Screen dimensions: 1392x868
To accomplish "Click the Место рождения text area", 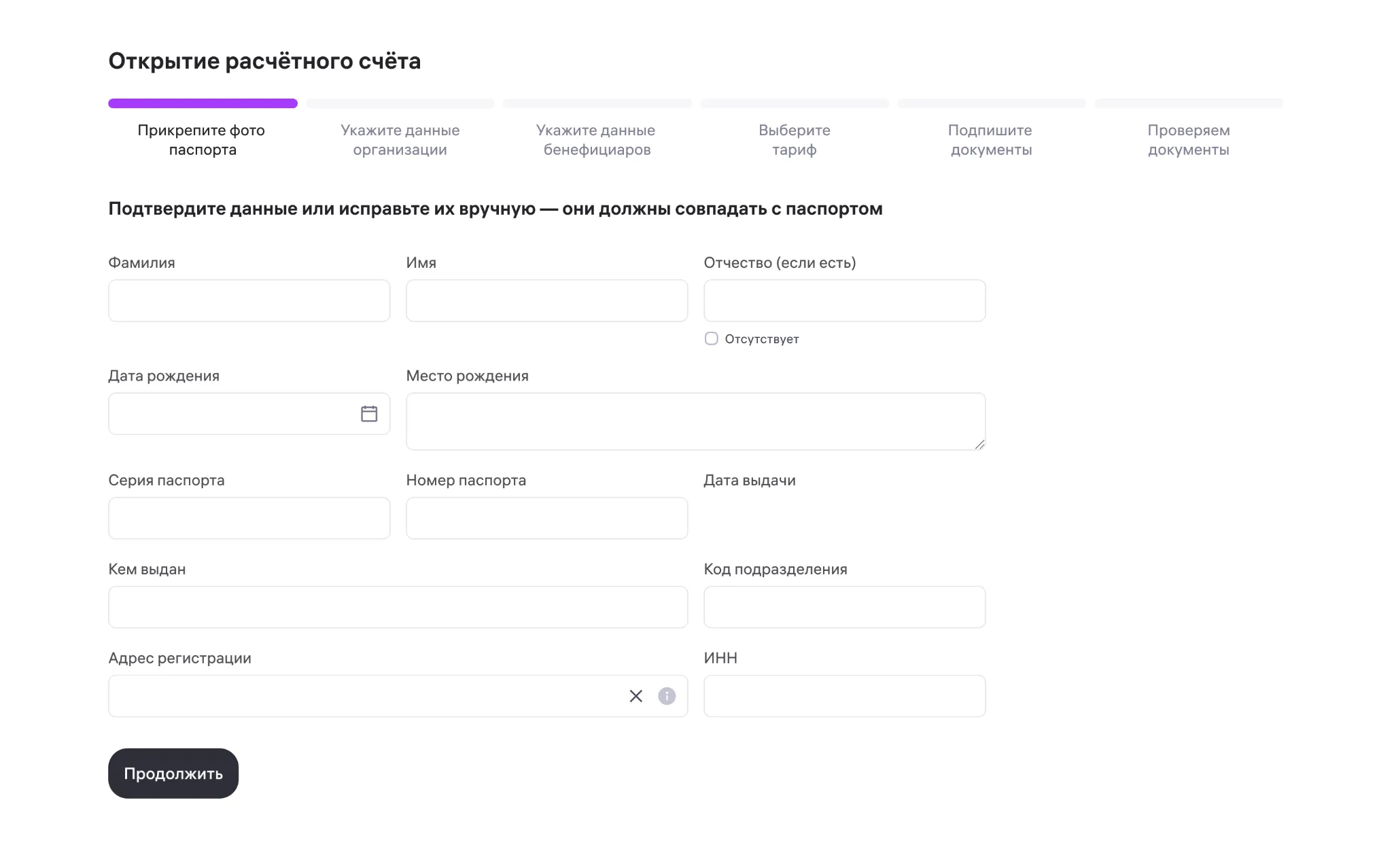I will tap(695, 421).
